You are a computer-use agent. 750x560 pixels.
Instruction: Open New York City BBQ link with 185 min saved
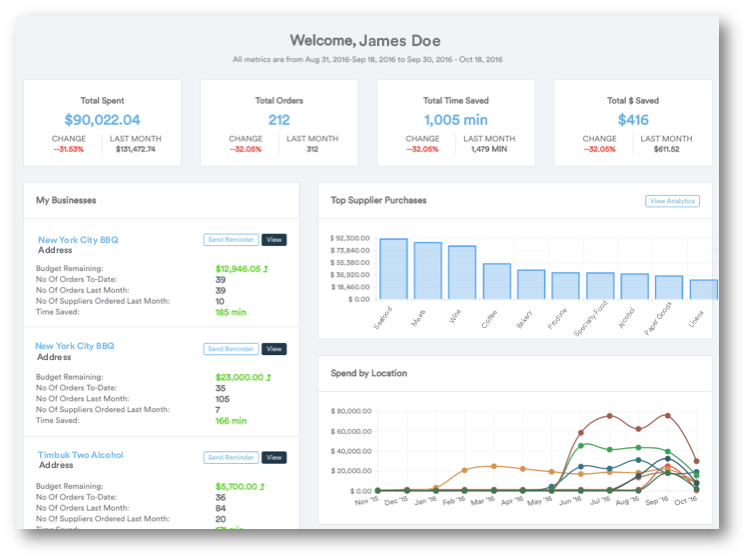78,240
